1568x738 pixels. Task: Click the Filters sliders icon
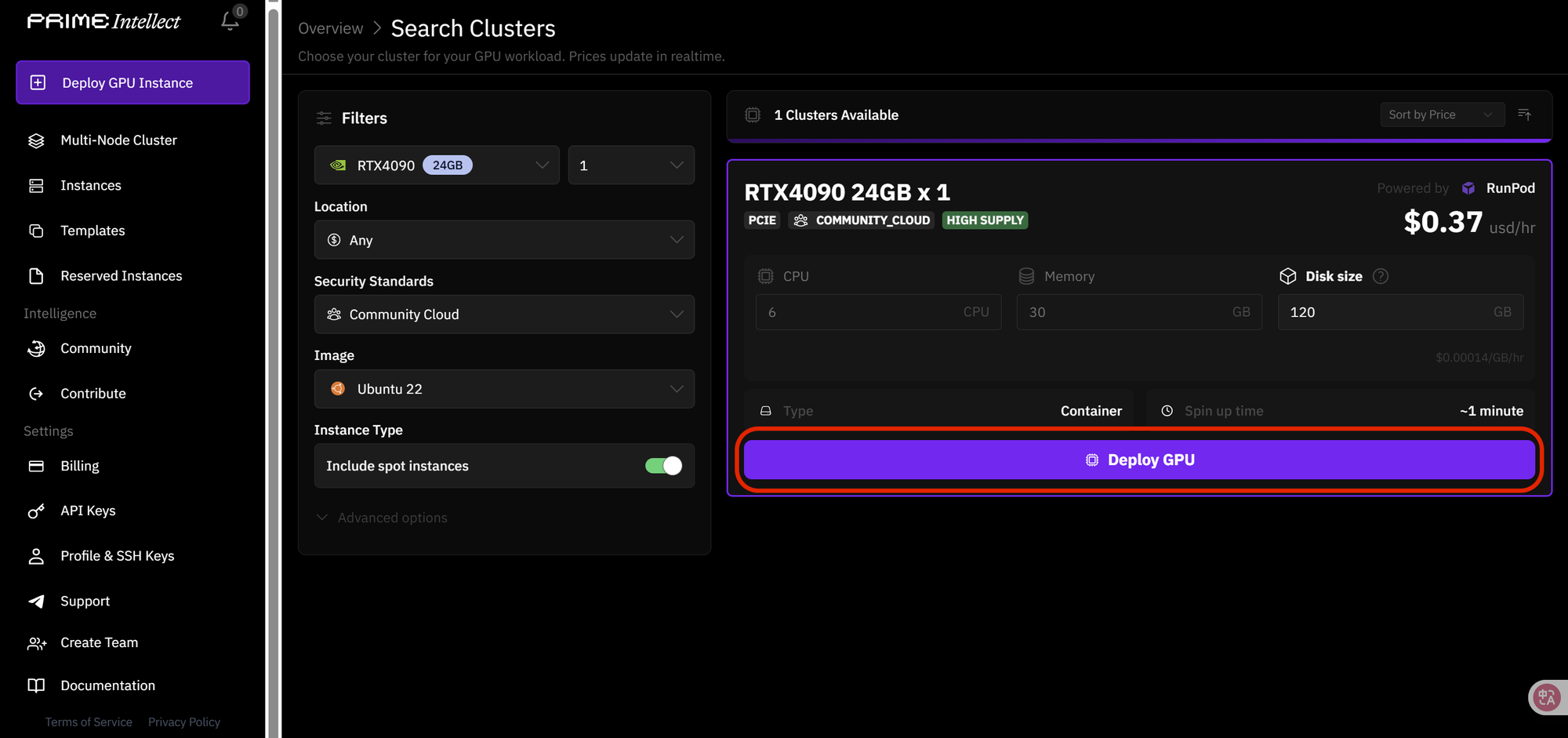(324, 118)
